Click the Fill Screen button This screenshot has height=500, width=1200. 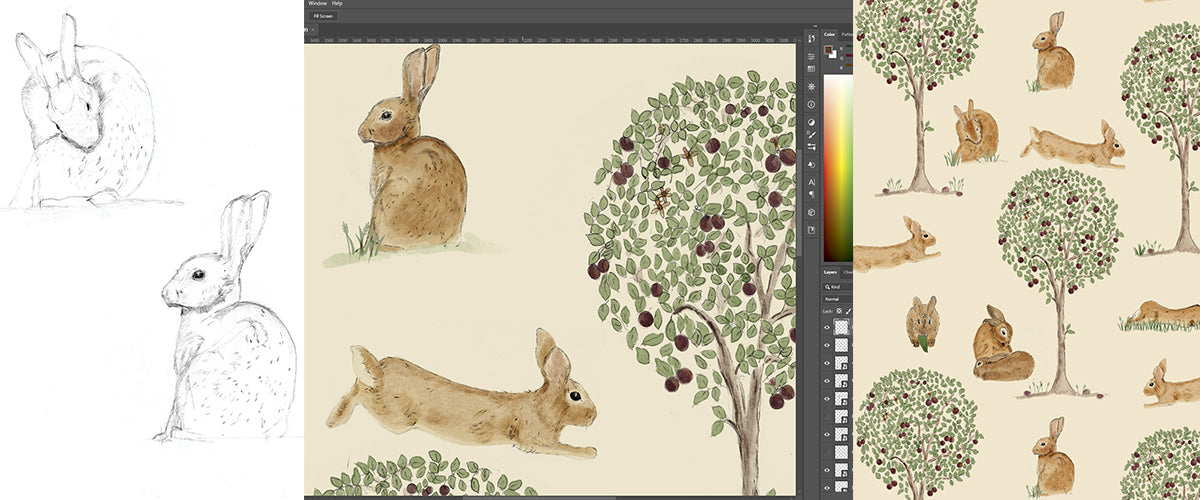[323, 16]
